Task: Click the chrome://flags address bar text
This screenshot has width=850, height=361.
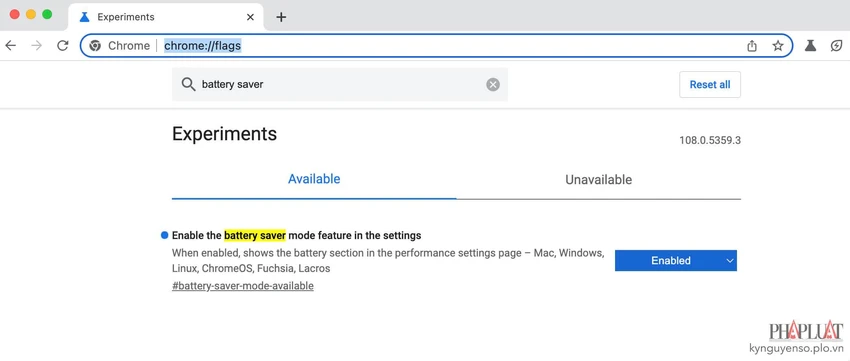Action: click(203, 46)
